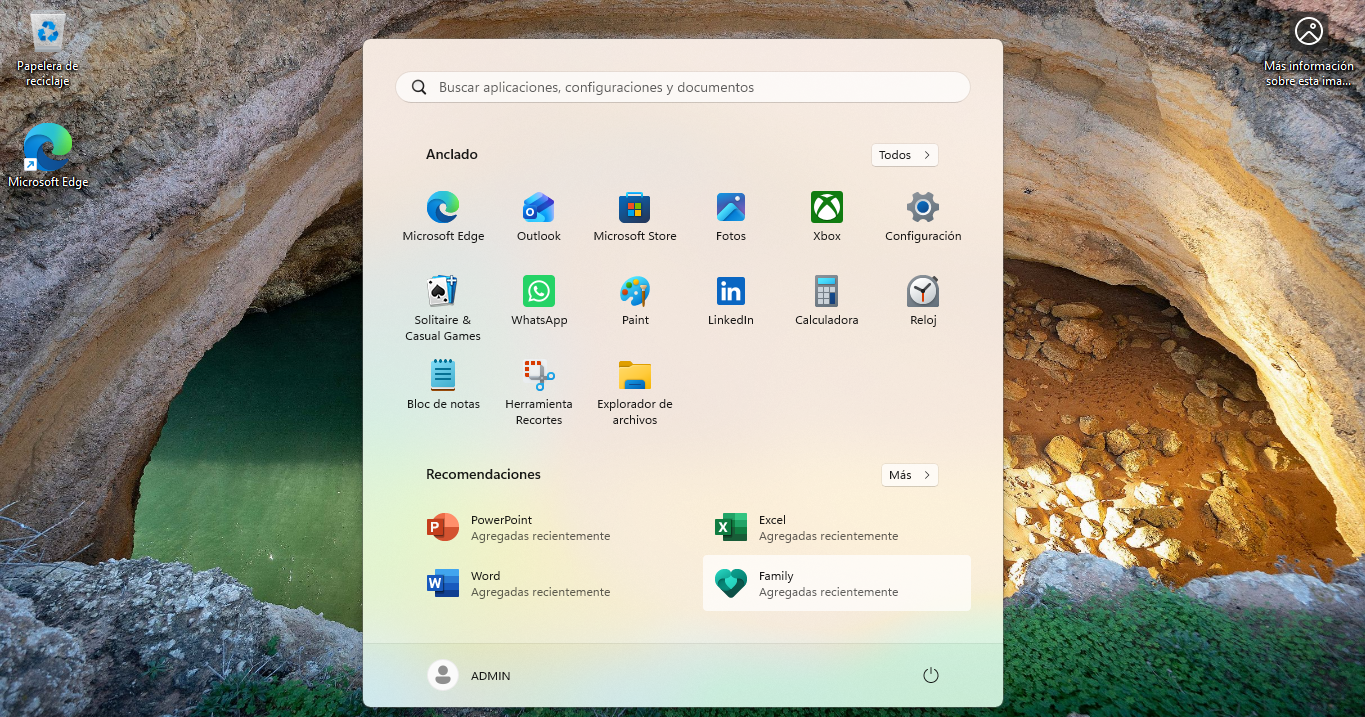Image resolution: width=1365 pixels, height=717 pixels.
Task: Click the 'Recomendaciones' section heading
Action: 483,474
